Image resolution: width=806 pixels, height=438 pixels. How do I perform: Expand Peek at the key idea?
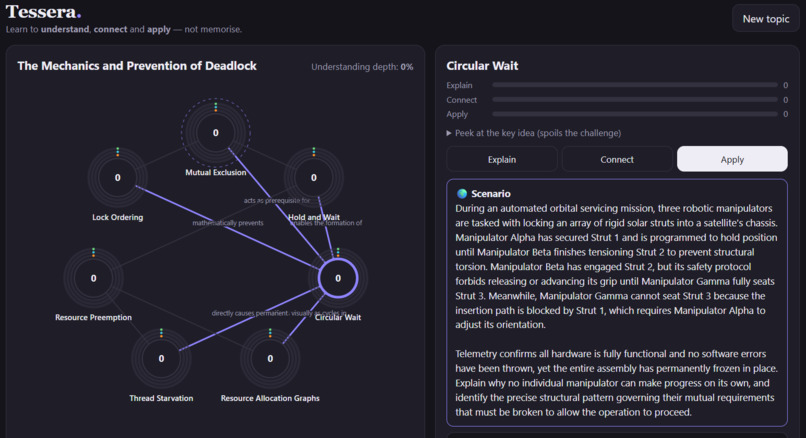point(534,133)
